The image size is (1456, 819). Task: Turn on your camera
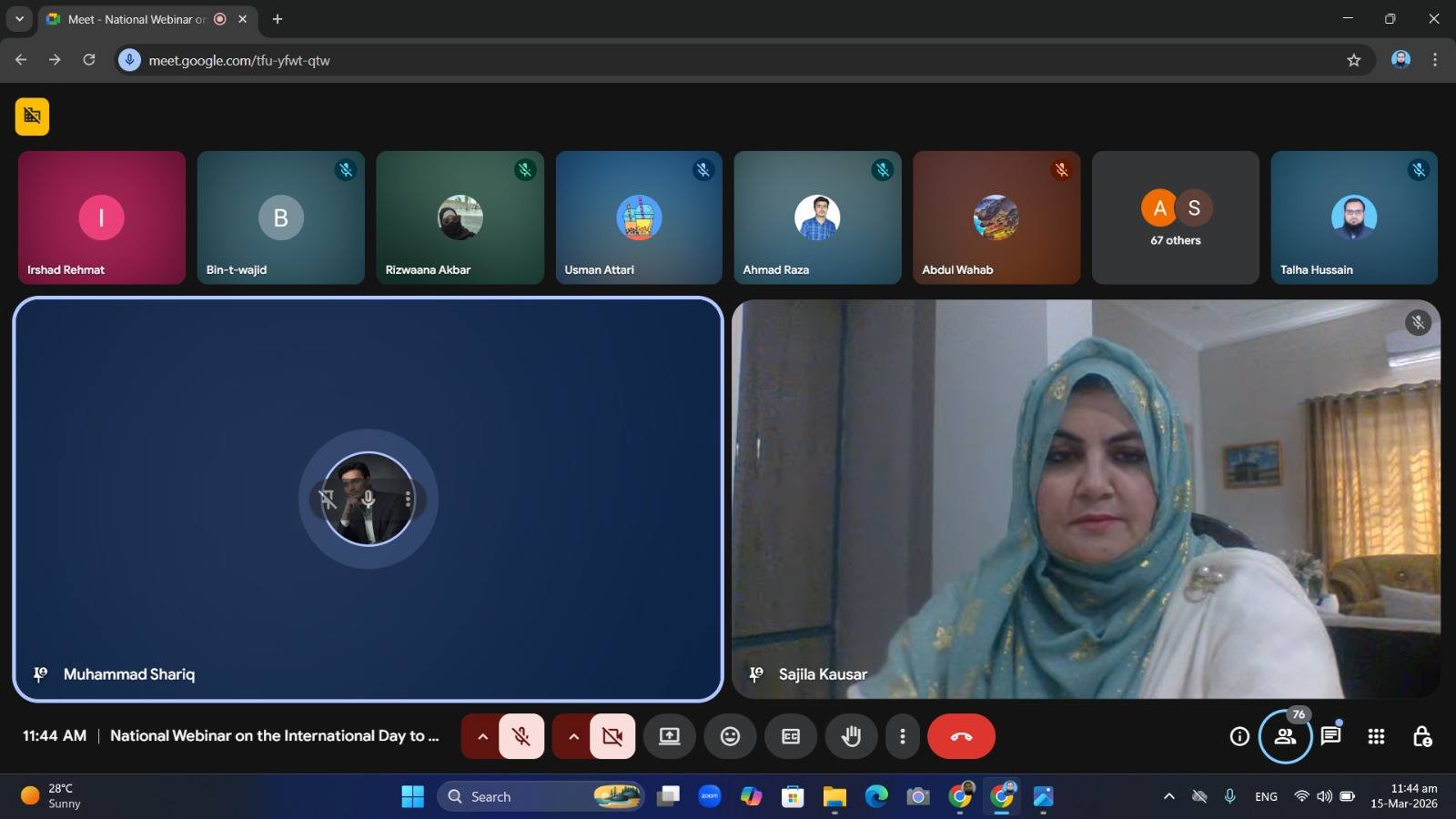click(x=612, y=736)
